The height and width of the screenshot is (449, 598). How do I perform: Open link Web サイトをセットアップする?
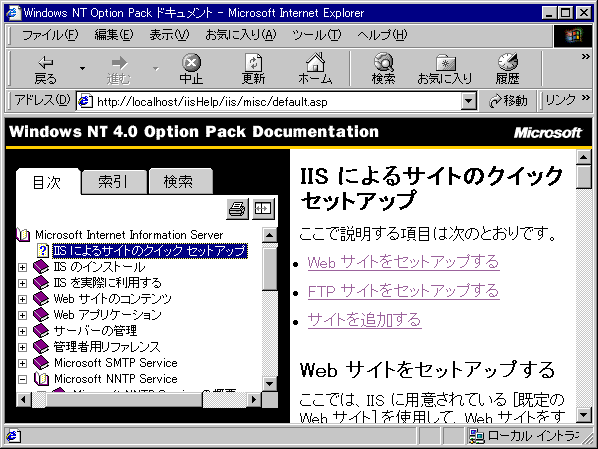pyautogui.click(x=403, y=262)
